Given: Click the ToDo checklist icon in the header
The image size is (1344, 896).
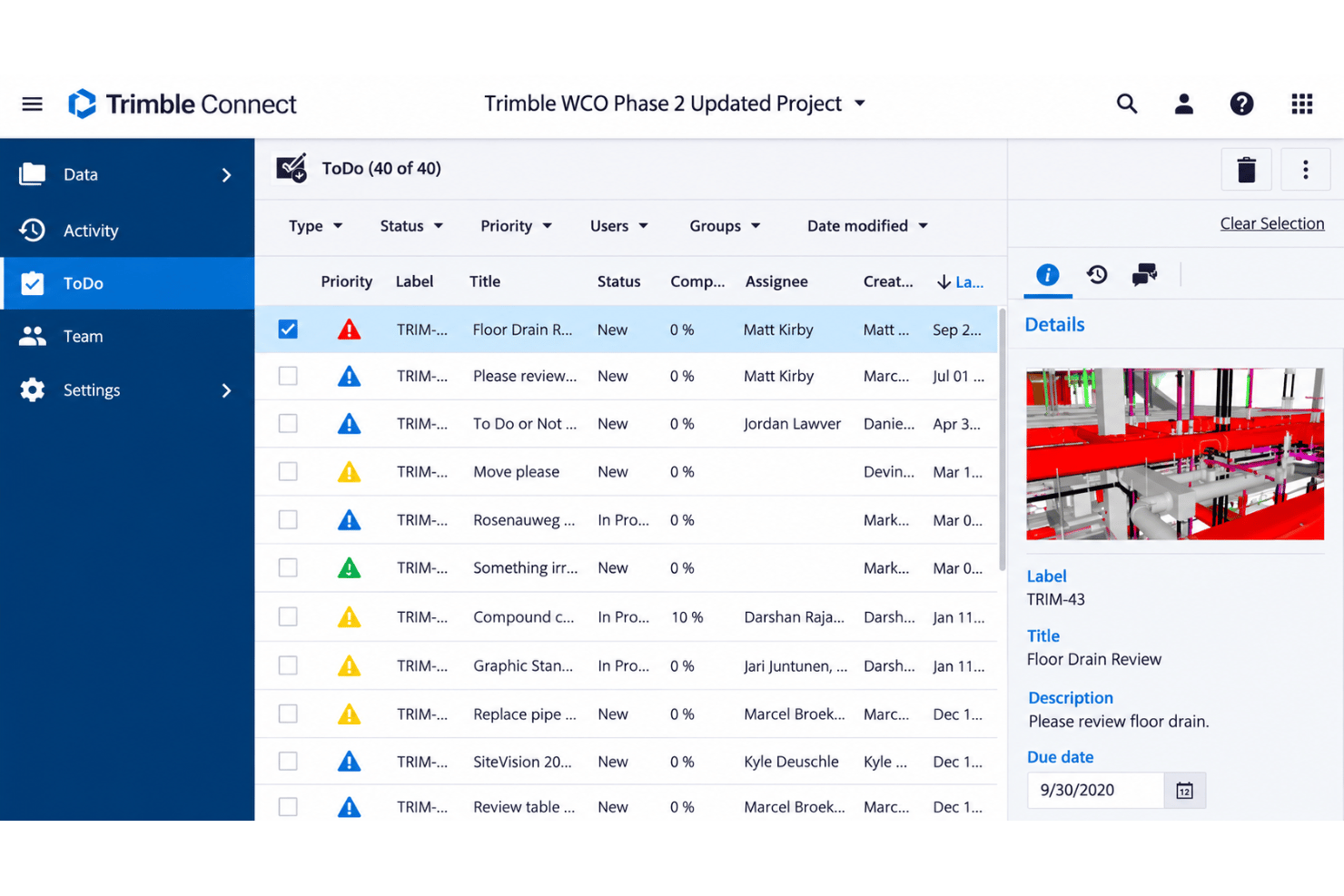Looking at the screenshot, I should click(x=292, y=168).
